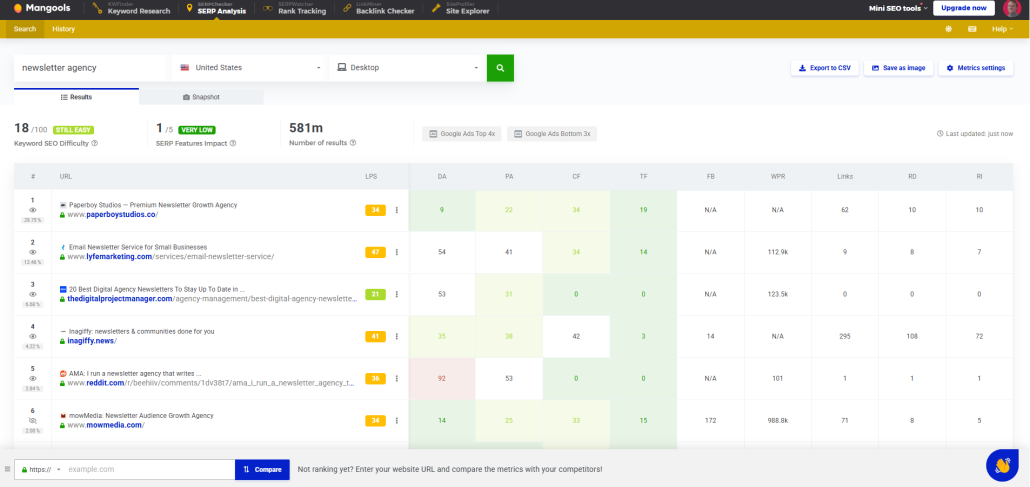Open more options for inagiffy row

tap(397, 336)
